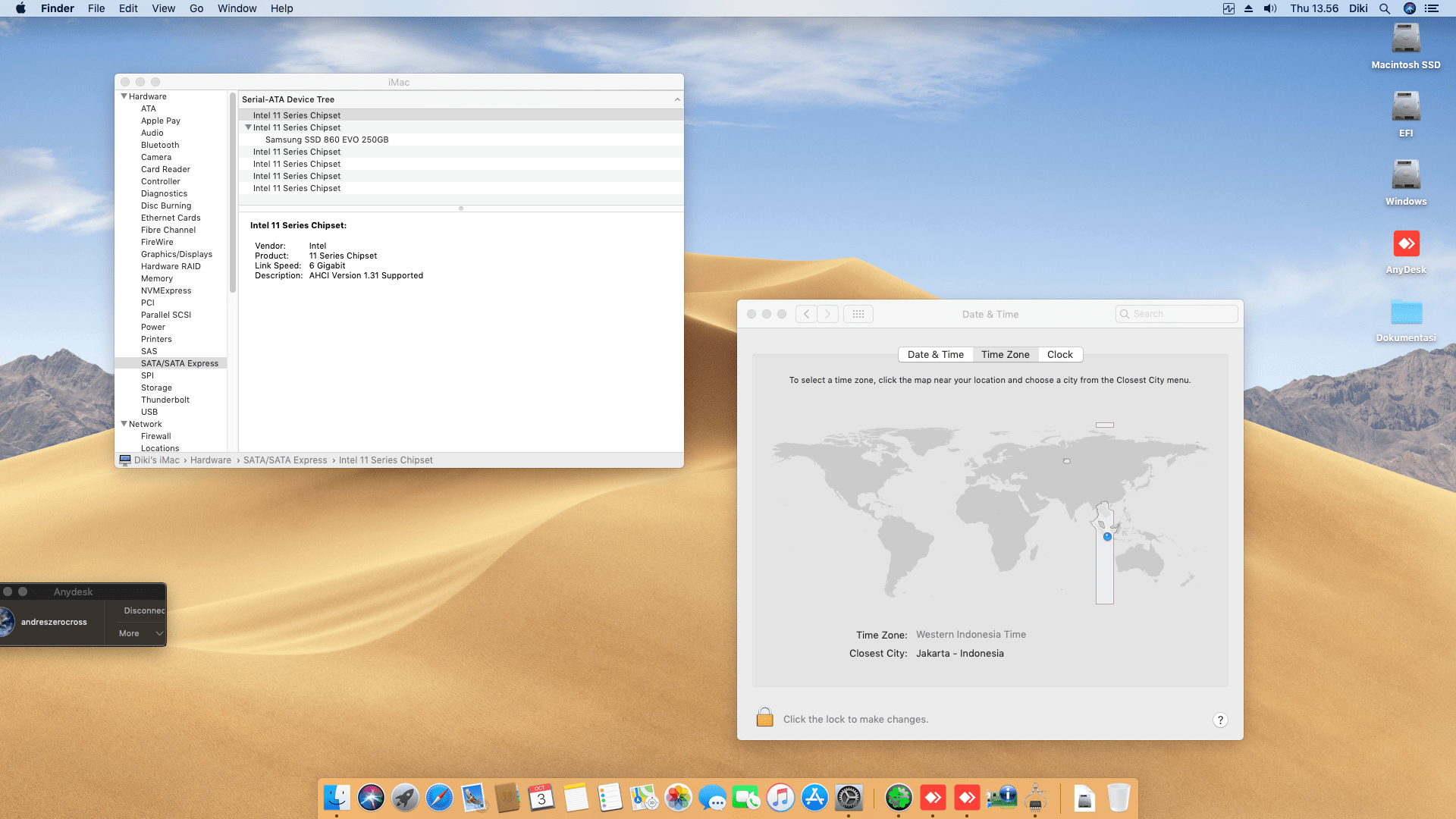
Task: Open Safari from the dock
Action: [439, 798]
